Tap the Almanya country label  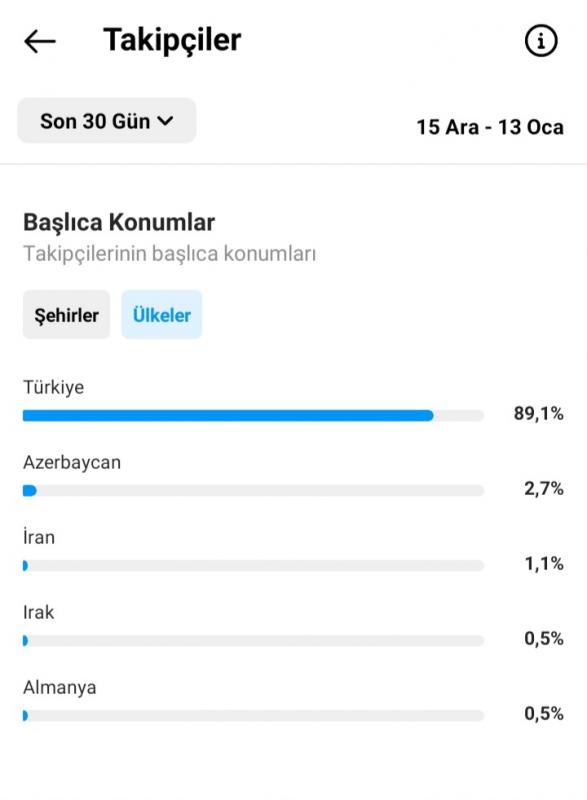(60, 687)
